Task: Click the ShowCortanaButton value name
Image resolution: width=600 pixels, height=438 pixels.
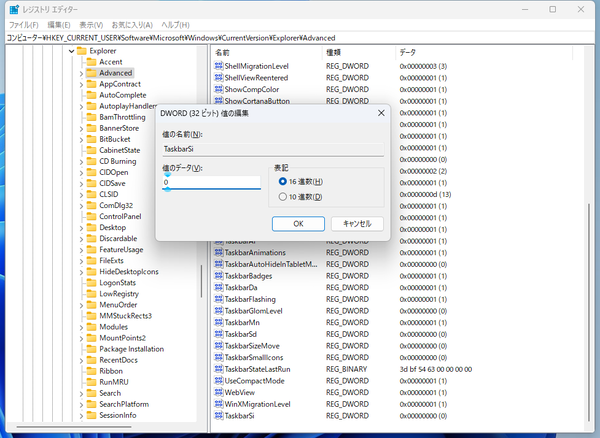Action: point(257,101)
